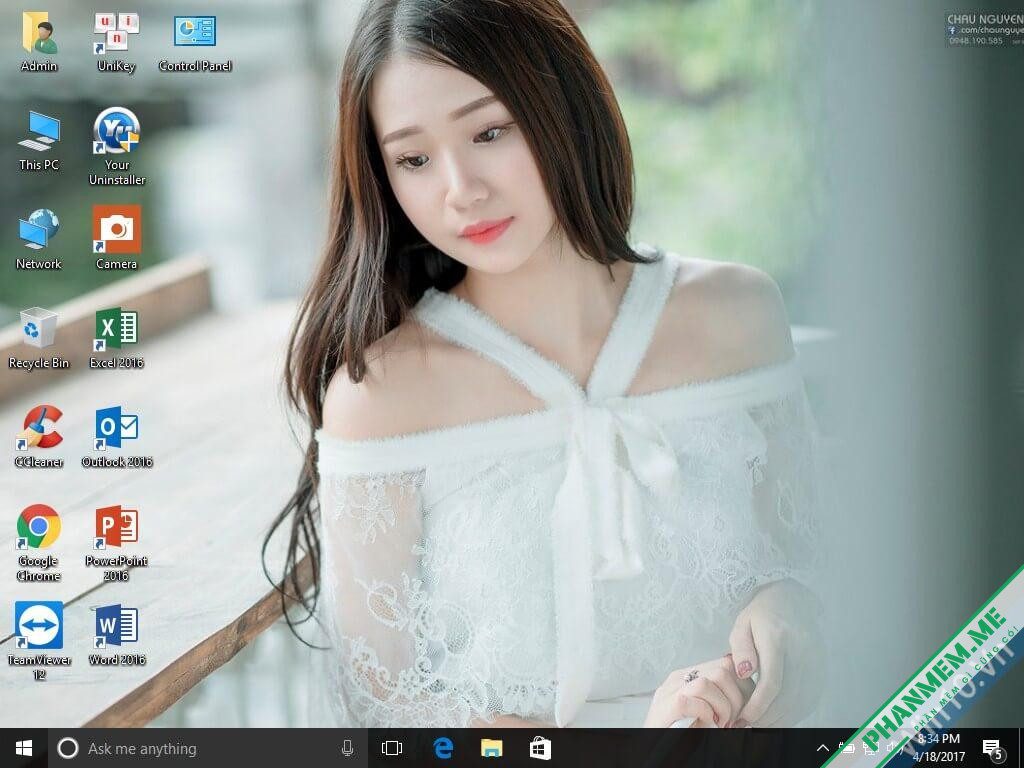Launch the UniKey shortcut
This screenshot has height=768, width=1024.
(116, 41)
